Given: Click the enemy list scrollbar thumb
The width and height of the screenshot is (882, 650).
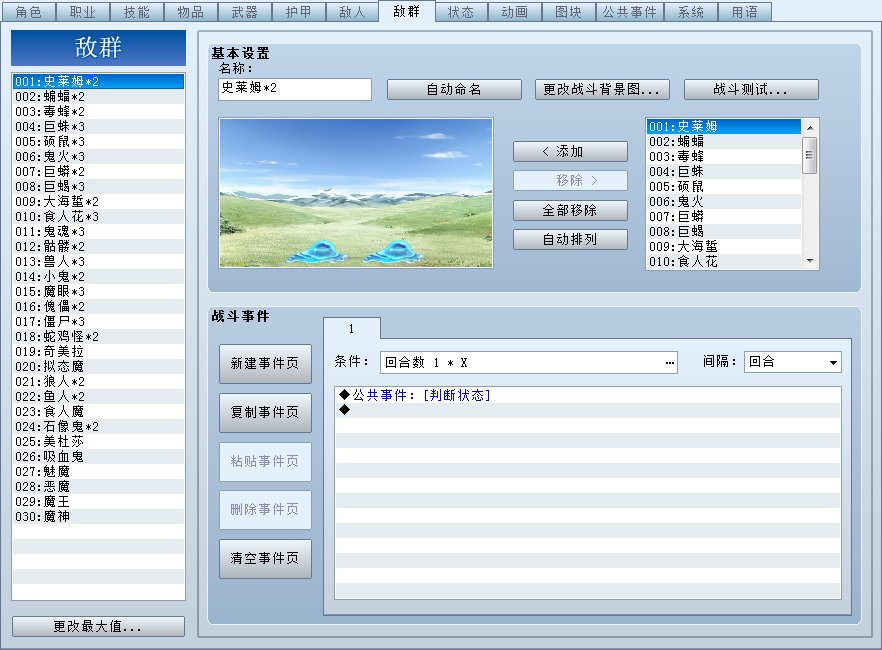Looking at the screenshot, I should coord(810,155).
